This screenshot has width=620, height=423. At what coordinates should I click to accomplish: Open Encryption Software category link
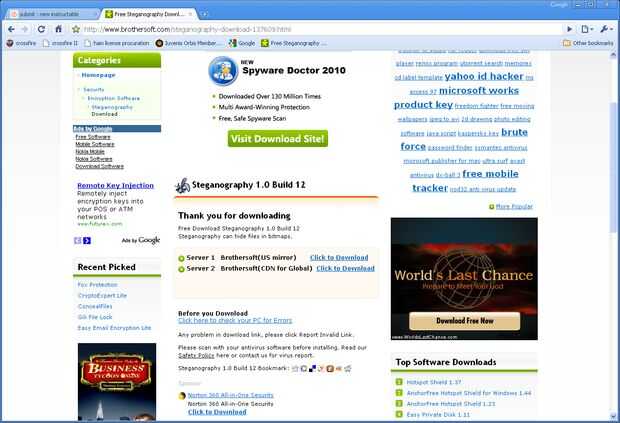[x=113, y=98]
